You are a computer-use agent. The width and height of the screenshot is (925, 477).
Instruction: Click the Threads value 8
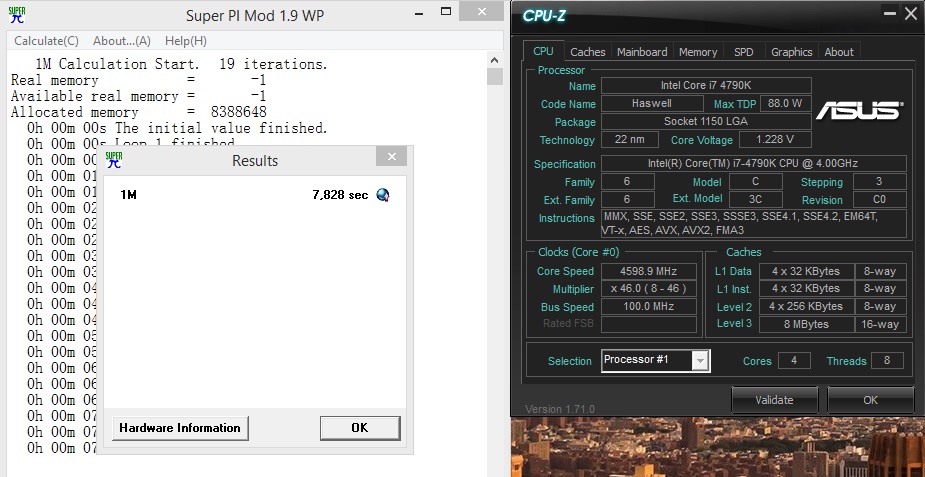887,360
